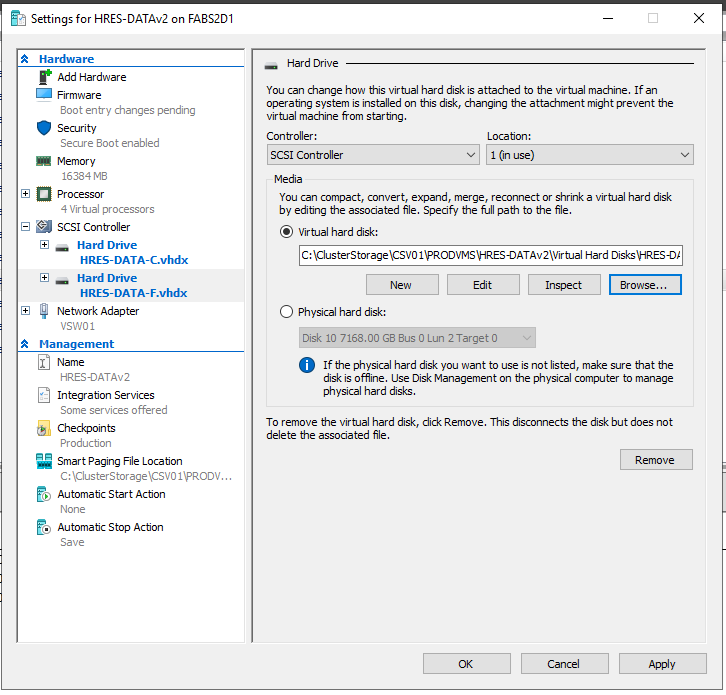Image resolution: width=726 pixels, height=695 pixels.
Task: Click the Add Hardware icon
Action: tap(44, 77)
